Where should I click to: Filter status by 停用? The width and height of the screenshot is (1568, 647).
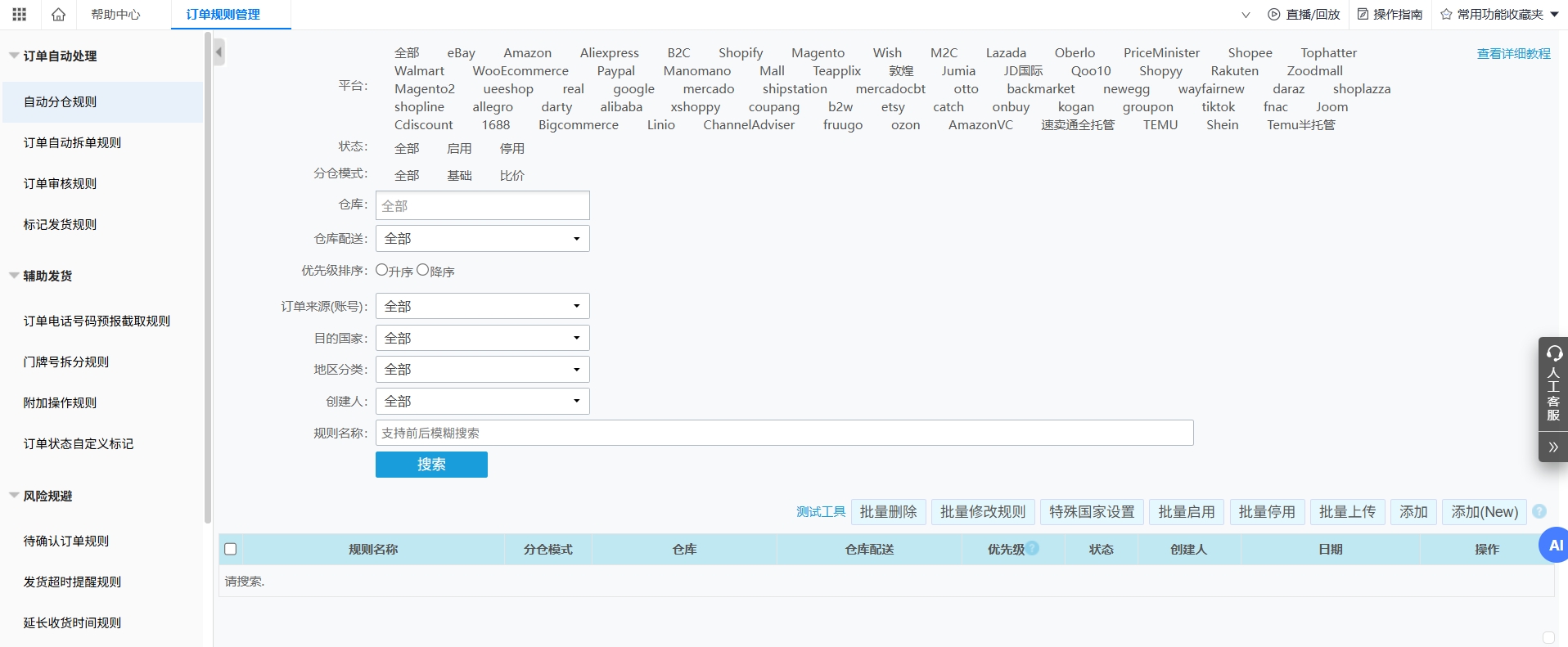(512, 148)
